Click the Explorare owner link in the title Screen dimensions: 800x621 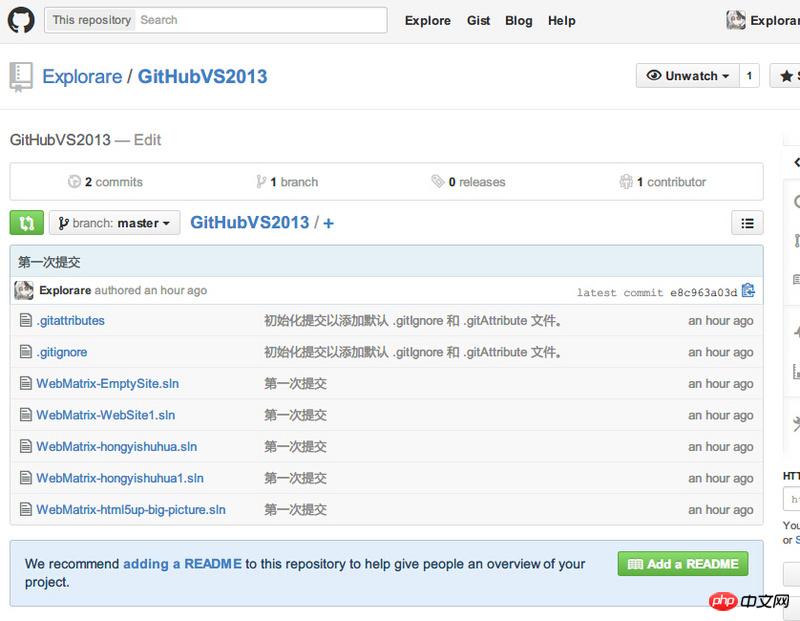click(82, 77)
